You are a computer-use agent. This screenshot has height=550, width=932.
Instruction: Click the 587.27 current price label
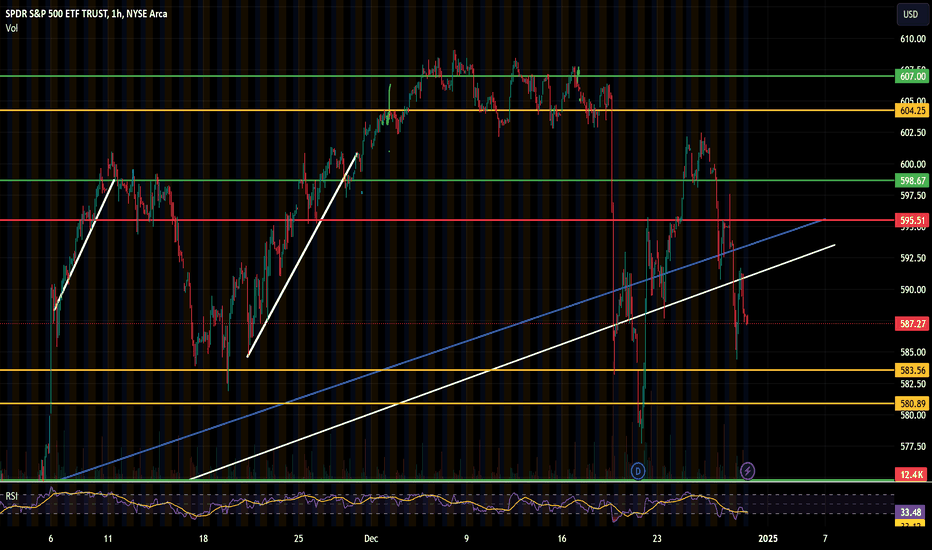pyautogui.click(x=912, y=324)
